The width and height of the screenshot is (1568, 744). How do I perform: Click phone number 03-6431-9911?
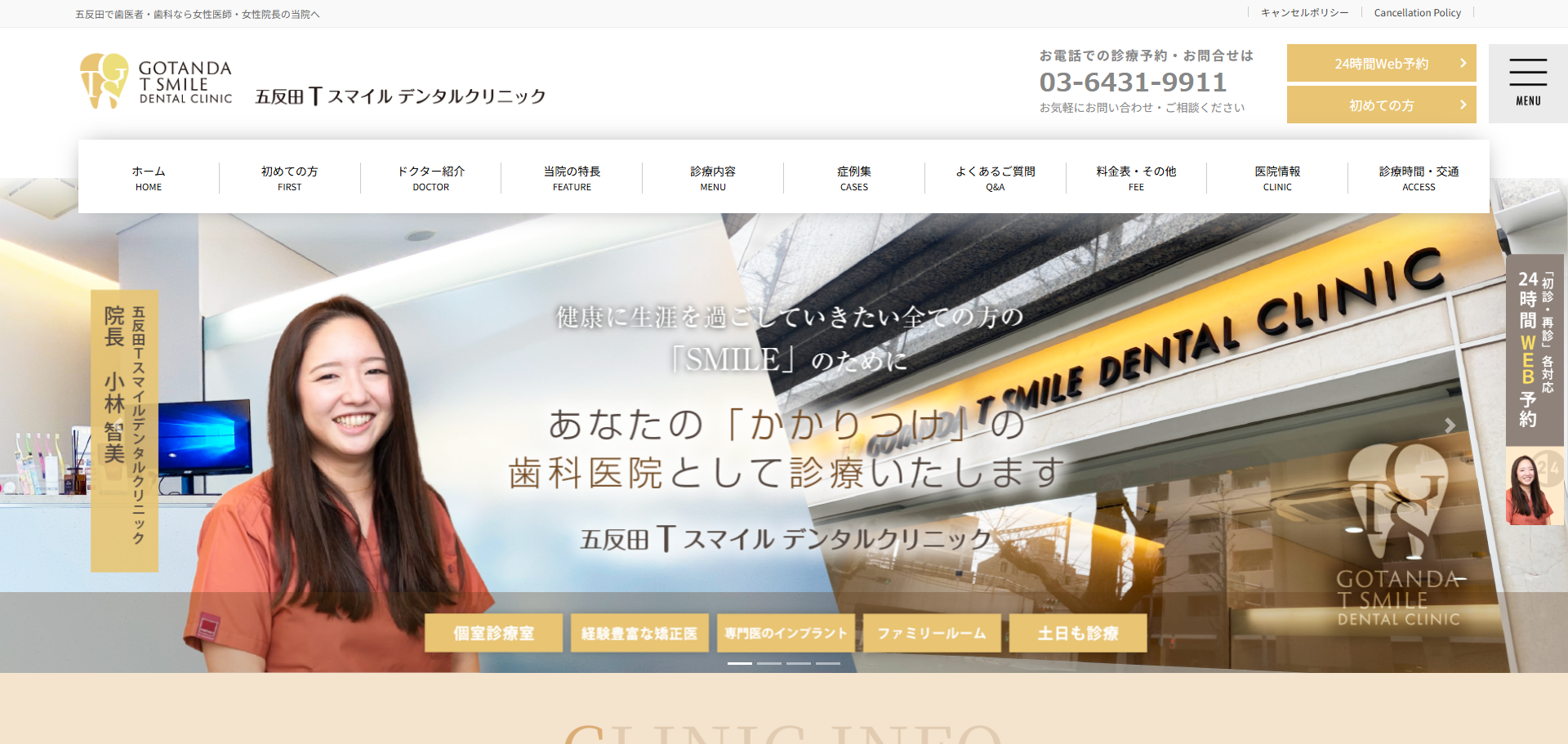click(1133, 82)
